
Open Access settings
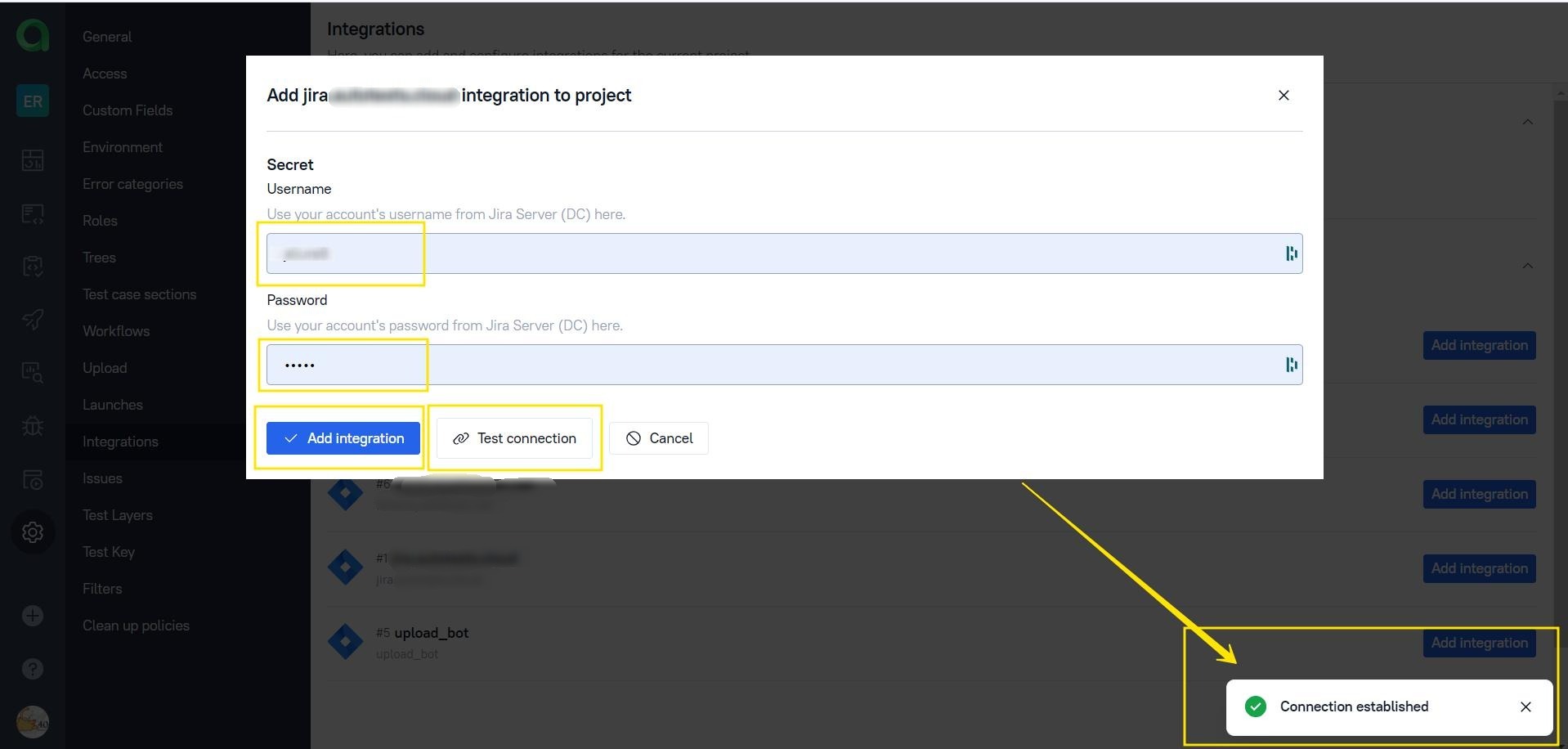pos(105,74)
